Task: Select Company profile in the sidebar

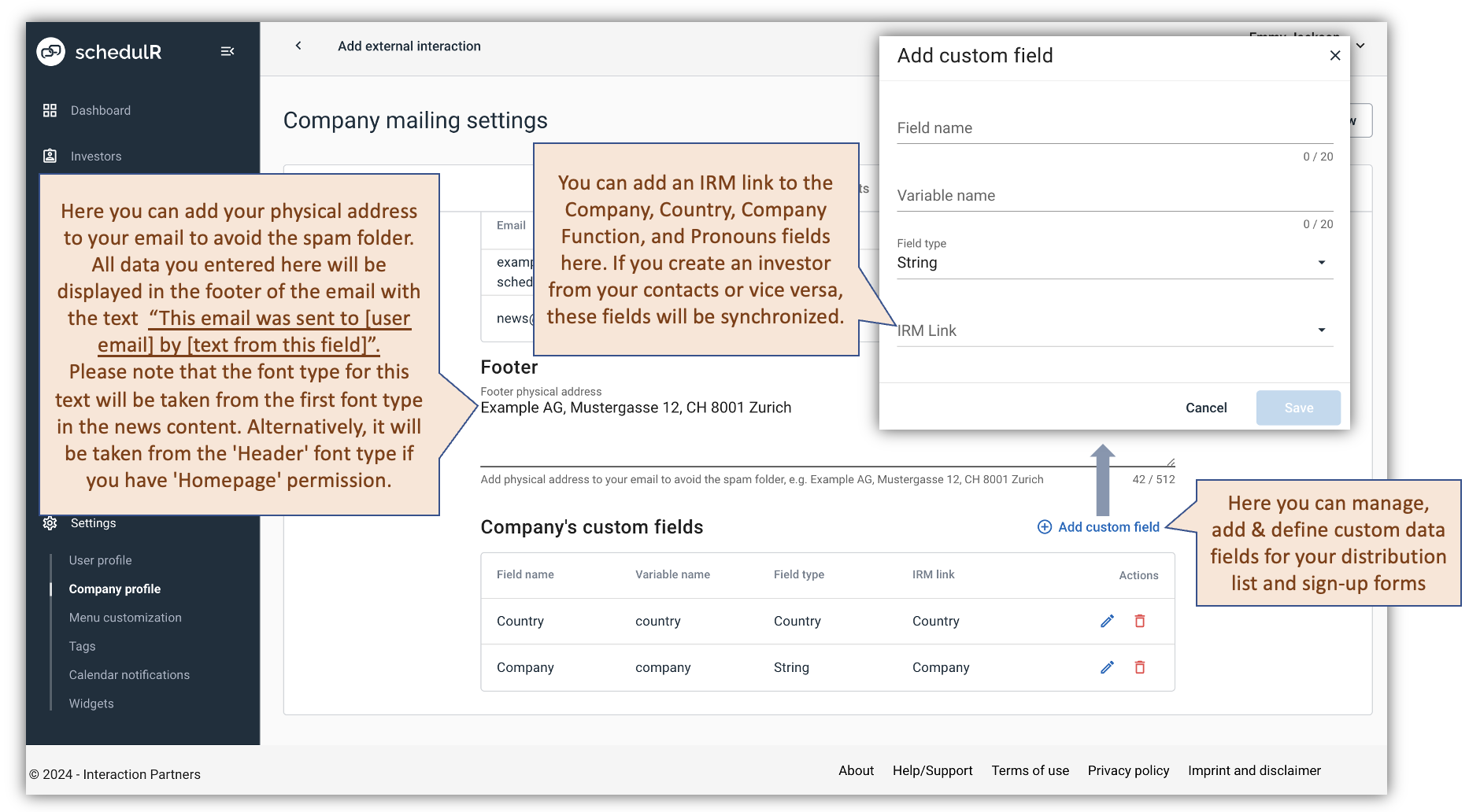Action: [x=114, y=588]
